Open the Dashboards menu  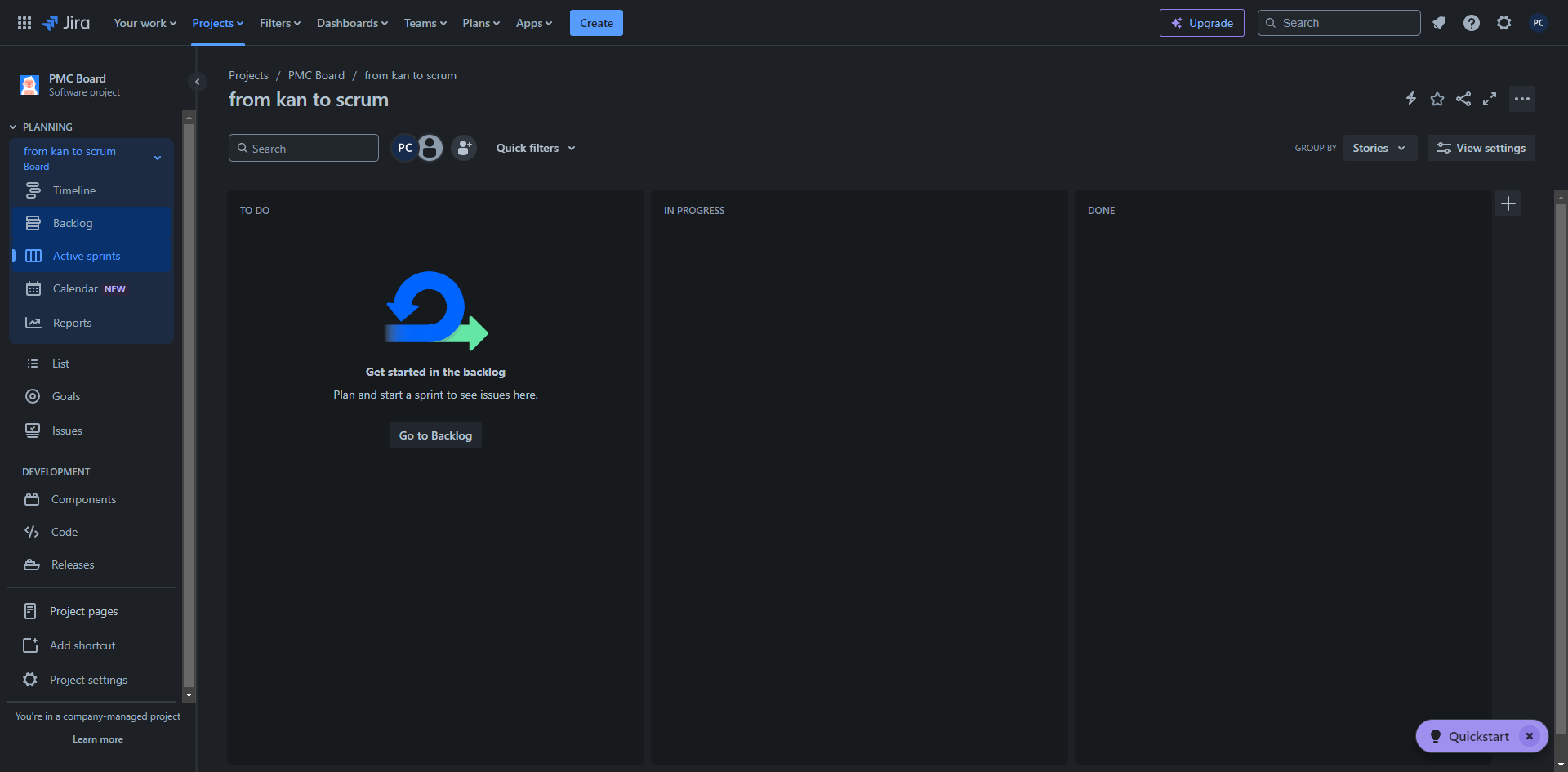[352, 23]
